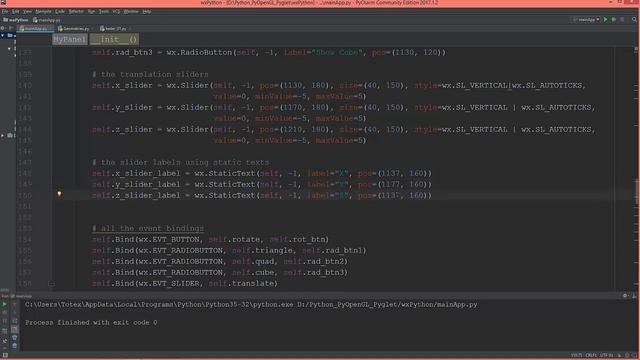Click UTF-8 encoding in status bar
The width and height of the screenshot is (640, 360).
click(607, 356)
